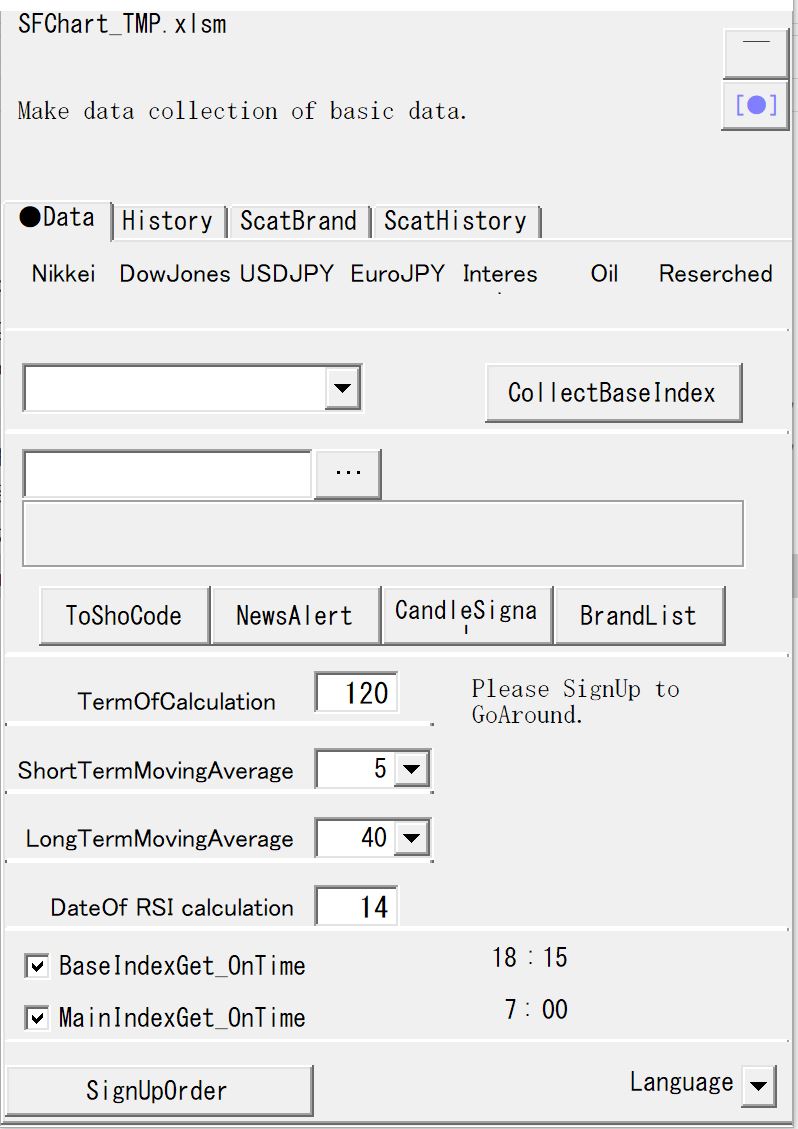The image size is (798, 1129).
Task: Toggle BaseIndexGet_OnTime checkbox
Action: 37,966
